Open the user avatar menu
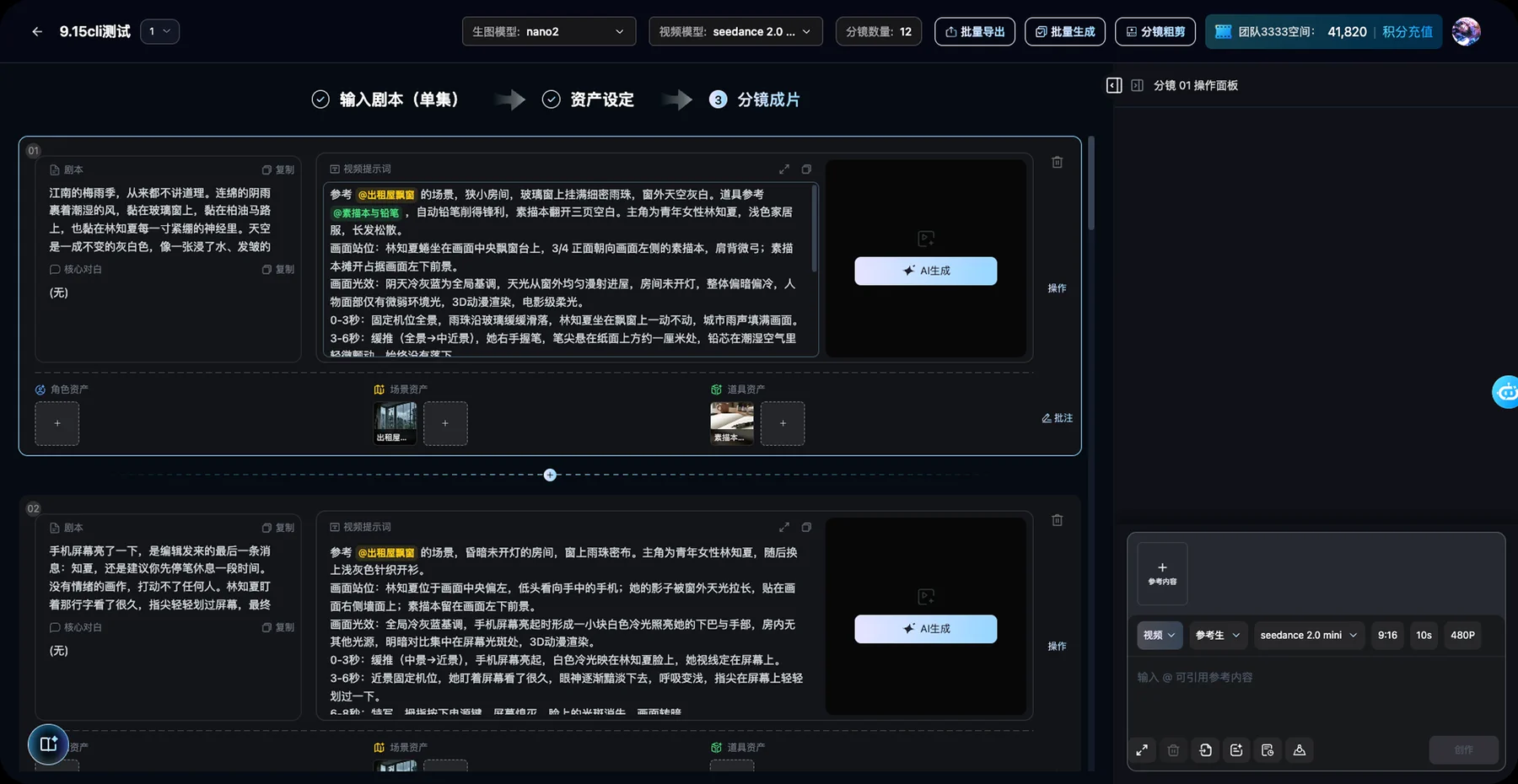 click(x=1467, y=32)
